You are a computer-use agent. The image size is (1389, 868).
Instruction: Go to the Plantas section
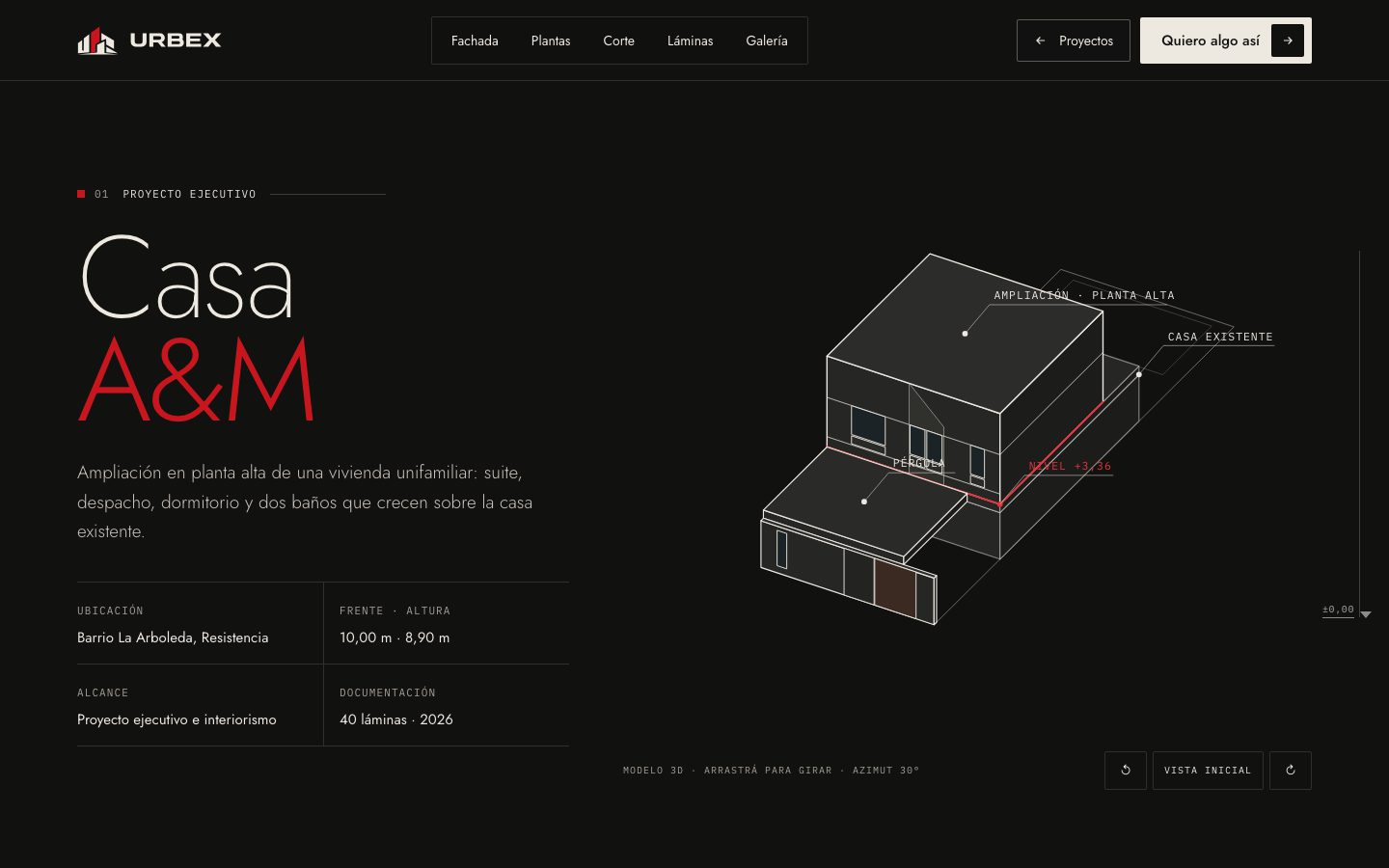tap(551, 41)
